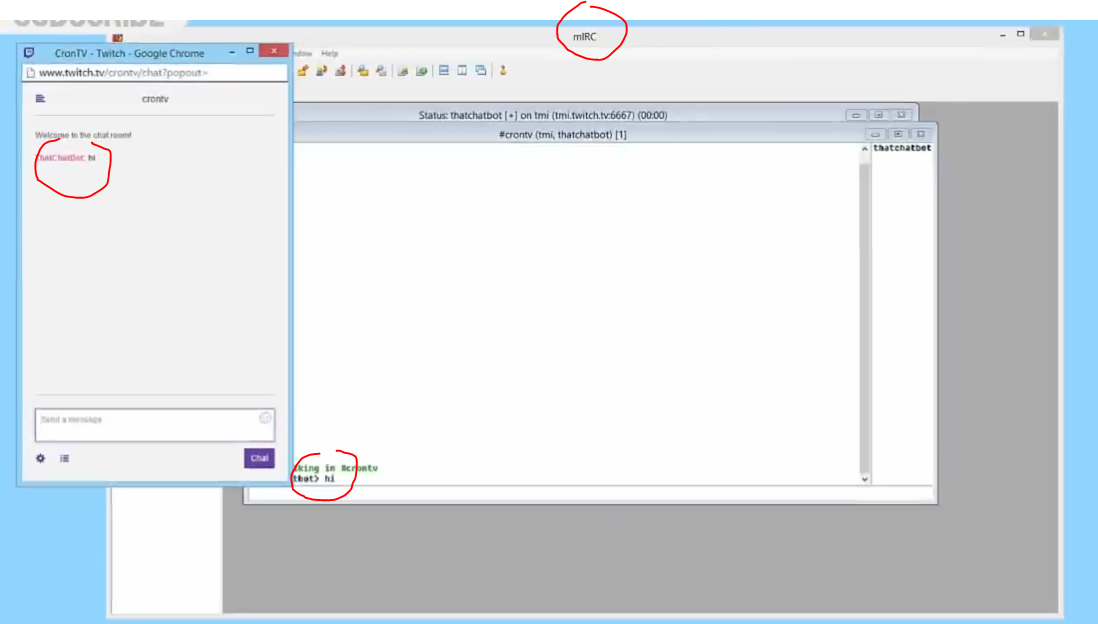Close the Chrome Twitch chat popout window

(274, 51)
